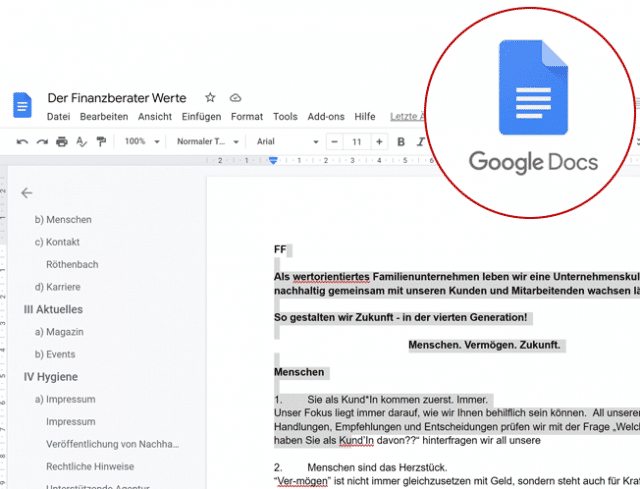
Task: Jump to outline entry Veröffentlichung von Nachha...
Action: pyautogui.click(x=112, y=444)
